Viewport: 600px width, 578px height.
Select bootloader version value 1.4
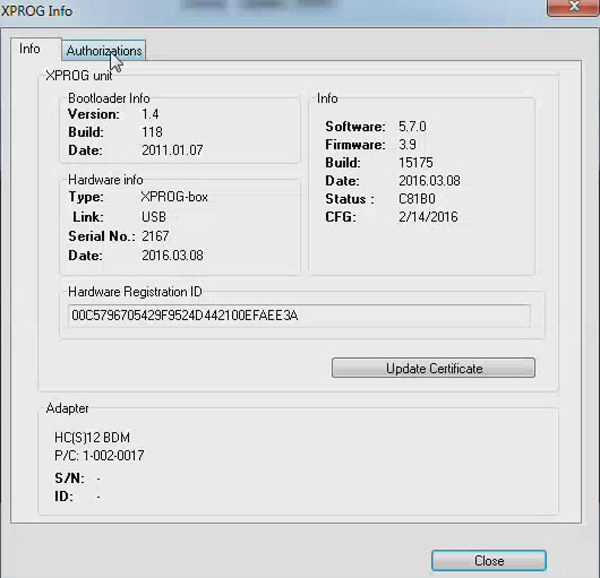pos(150,114)
